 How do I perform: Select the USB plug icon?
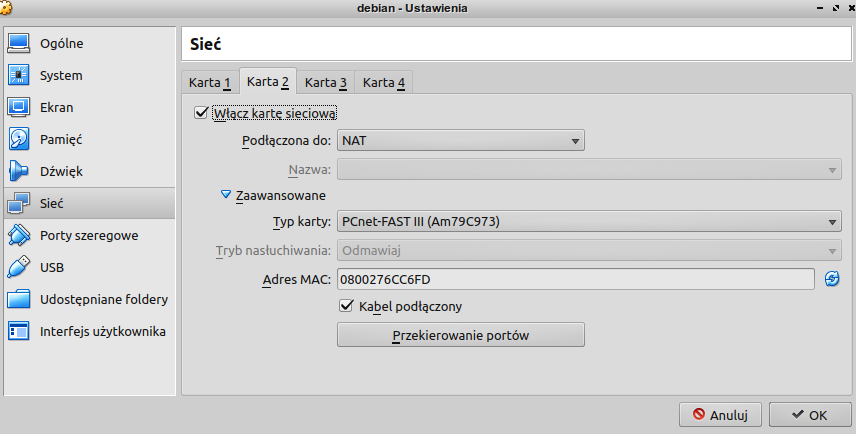click(19, 267)
